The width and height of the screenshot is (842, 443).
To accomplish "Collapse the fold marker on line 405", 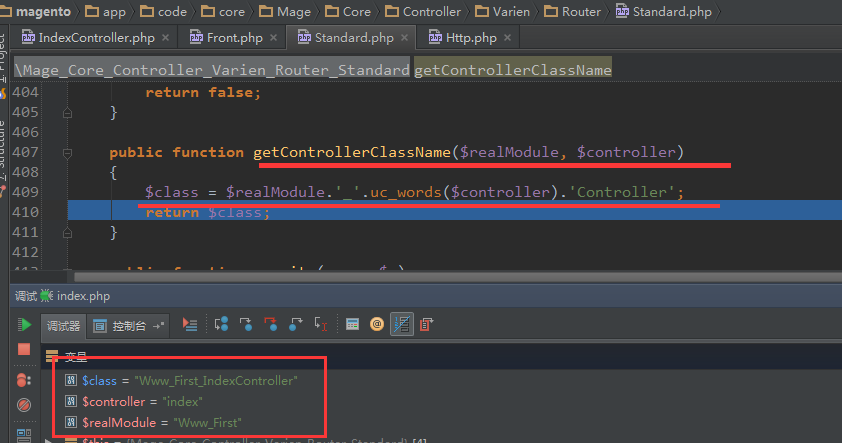I will [x=67, y=113].
